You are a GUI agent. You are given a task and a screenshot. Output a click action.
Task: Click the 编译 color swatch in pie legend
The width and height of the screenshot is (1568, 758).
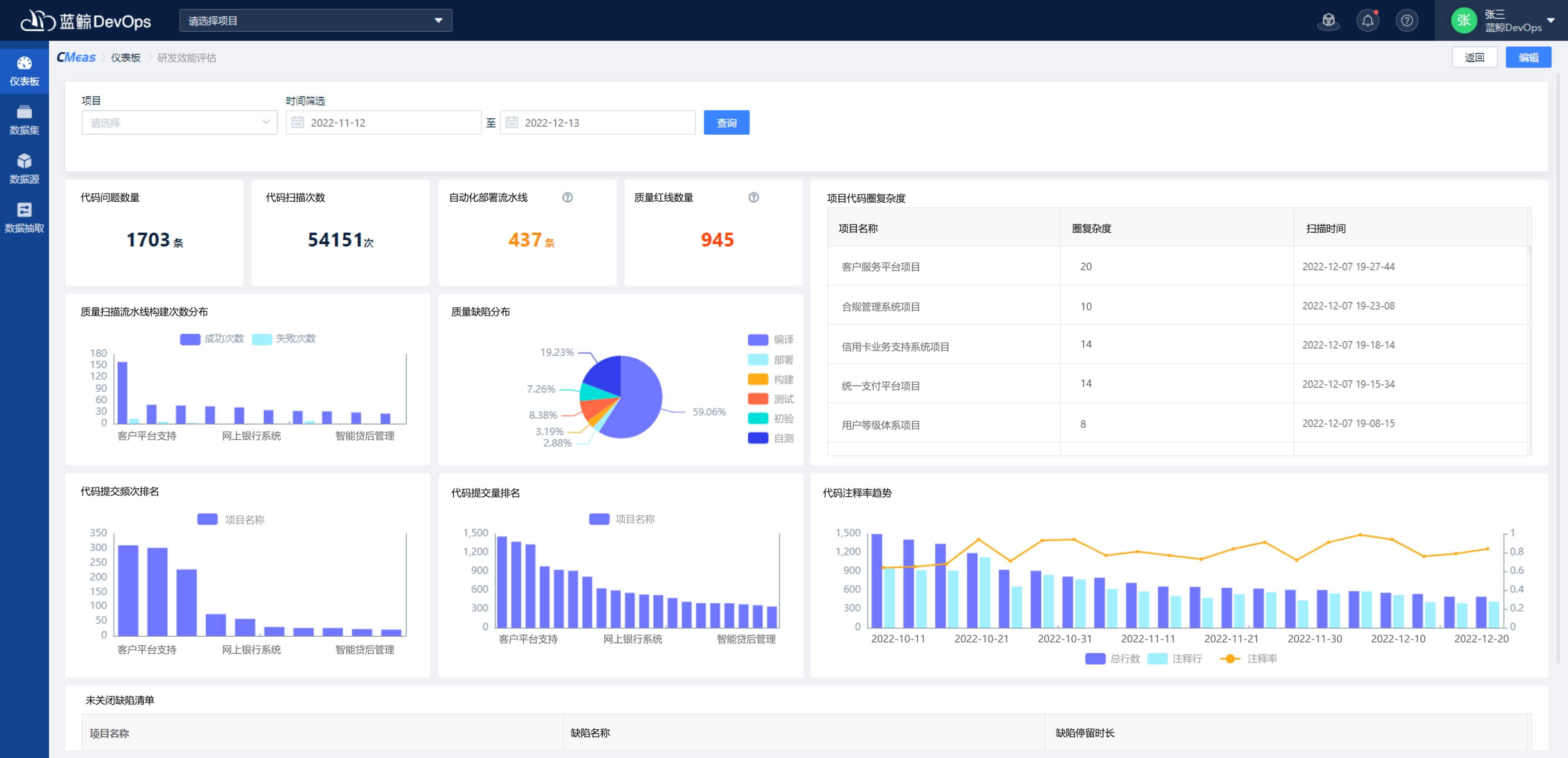(x=758, y=339)
